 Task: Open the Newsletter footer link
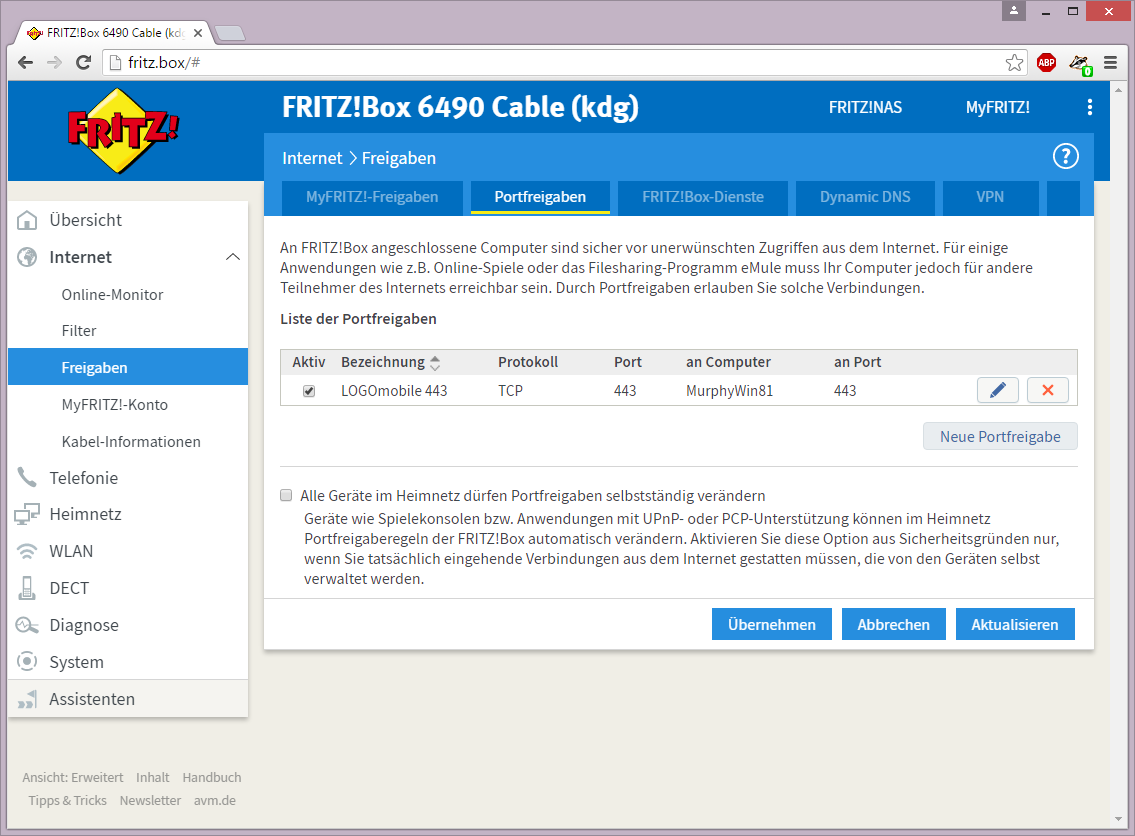[x=150, y=801]
